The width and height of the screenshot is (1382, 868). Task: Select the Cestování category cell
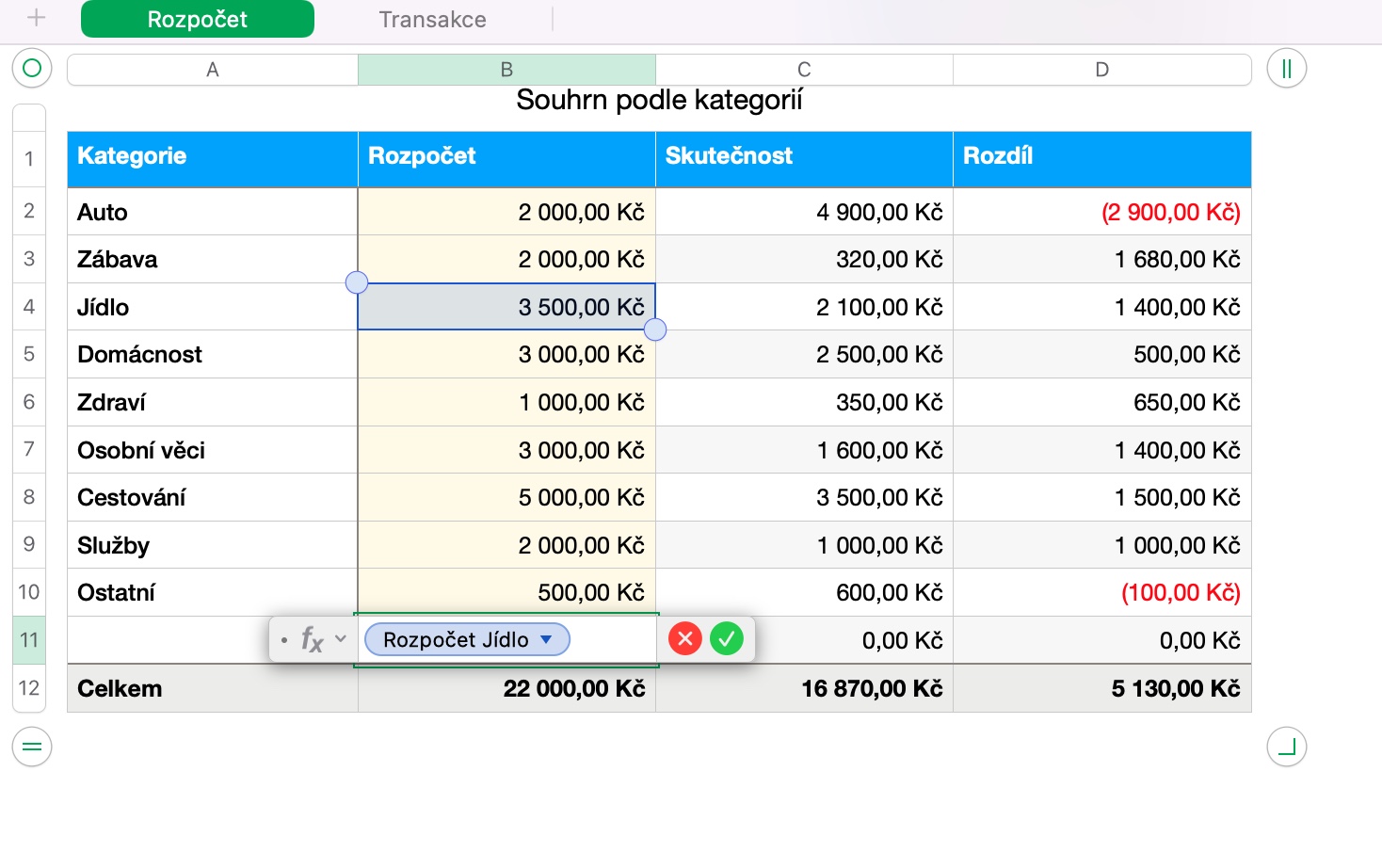(x=213, y=497)
